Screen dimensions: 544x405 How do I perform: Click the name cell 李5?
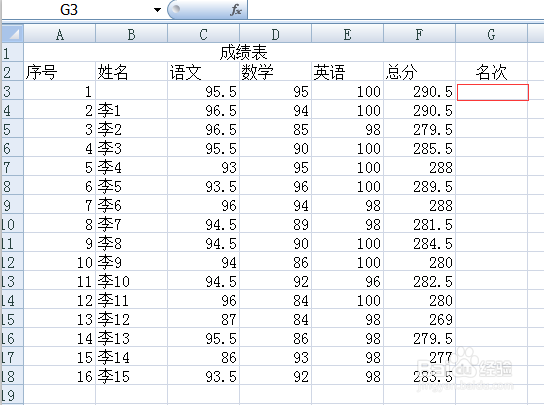coord(131,186)
